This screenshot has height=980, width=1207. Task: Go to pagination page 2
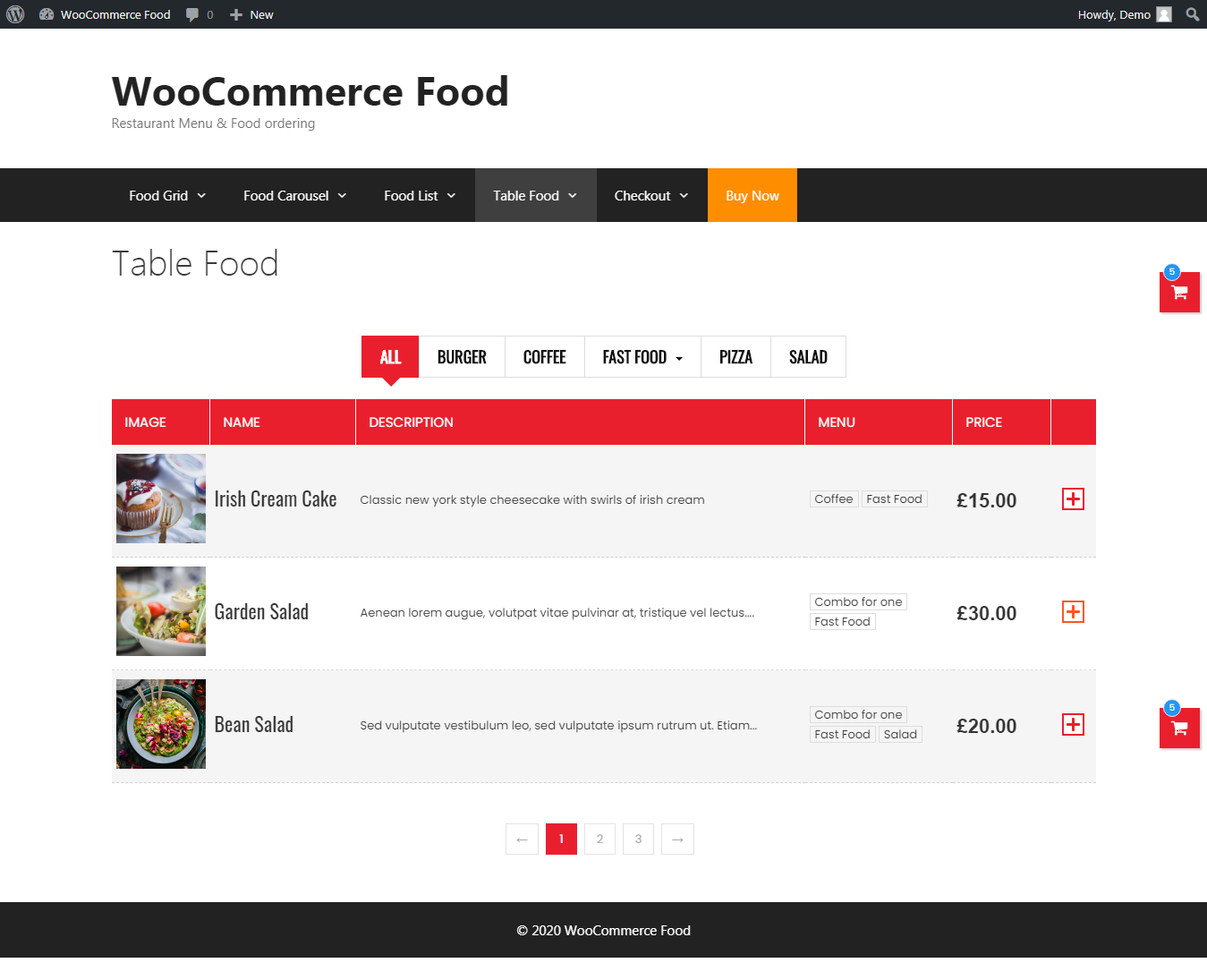tap(599, 839)
